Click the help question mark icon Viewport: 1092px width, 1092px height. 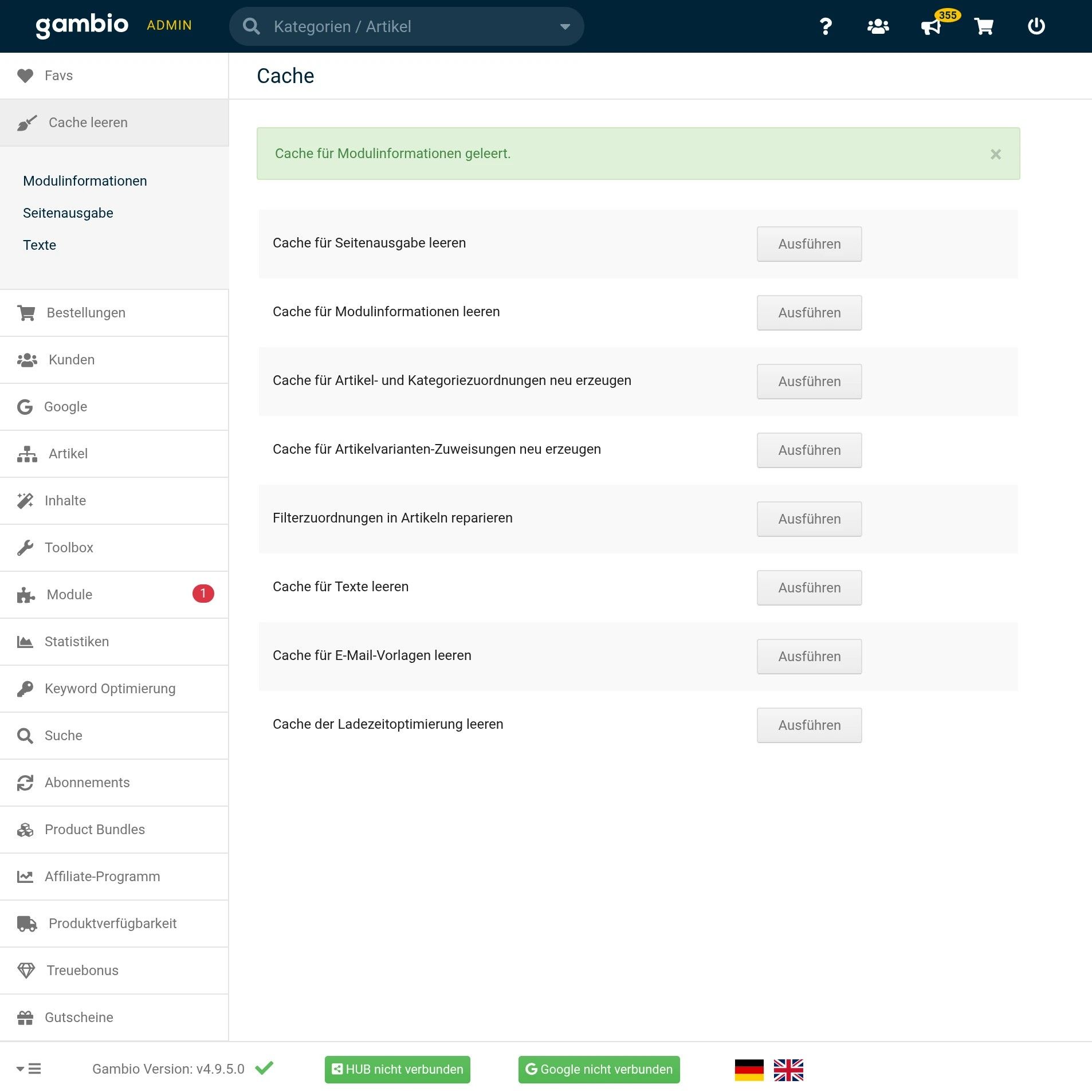click(x=825, y=26)
